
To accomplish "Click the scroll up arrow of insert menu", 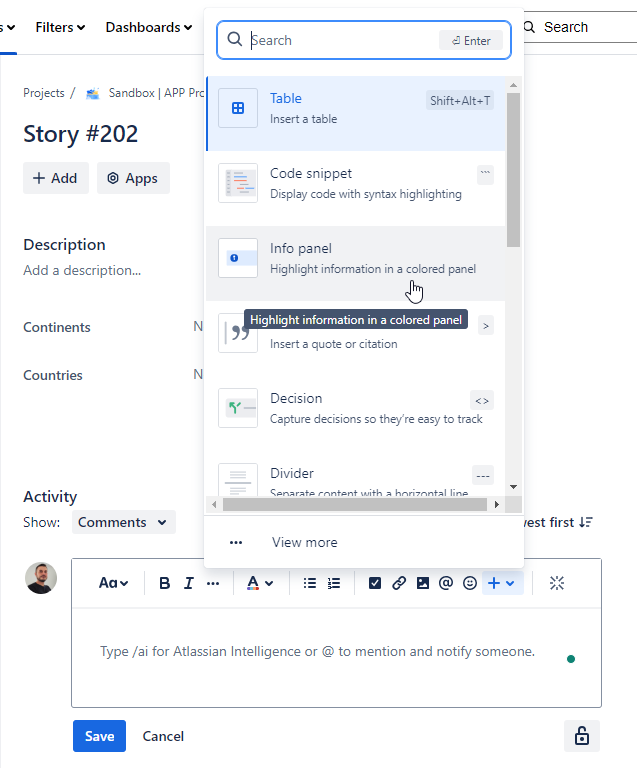I will tap(513, 85).
